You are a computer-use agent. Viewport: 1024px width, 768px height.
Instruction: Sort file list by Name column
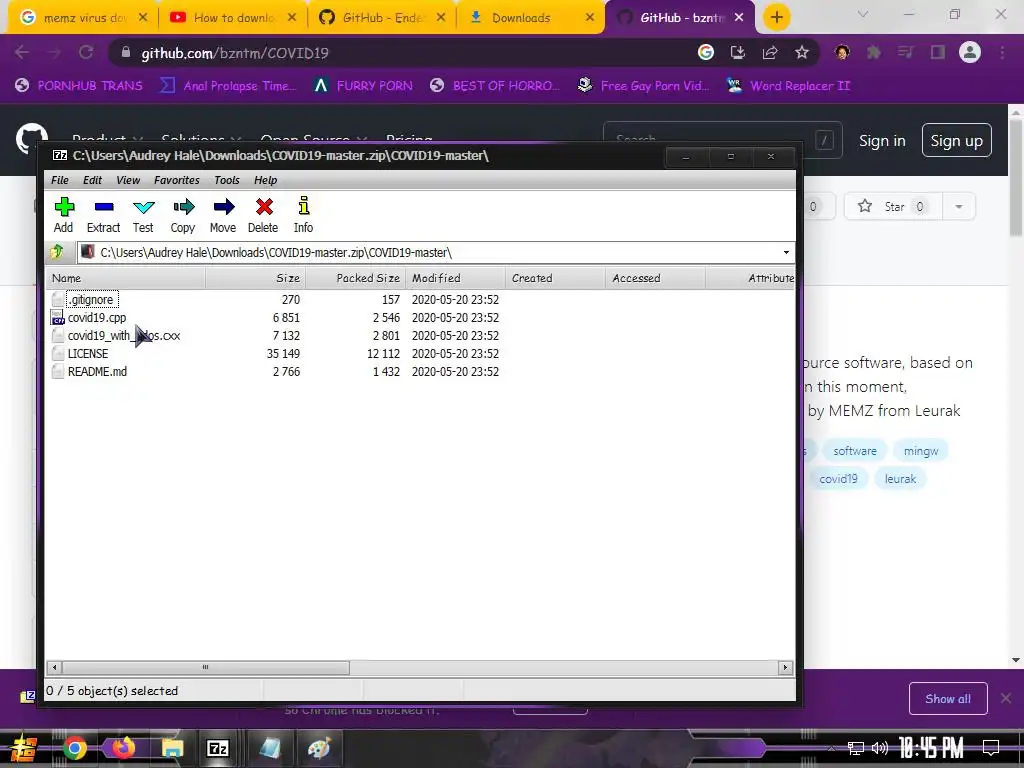pyautogui.click(x=125, y=278)
